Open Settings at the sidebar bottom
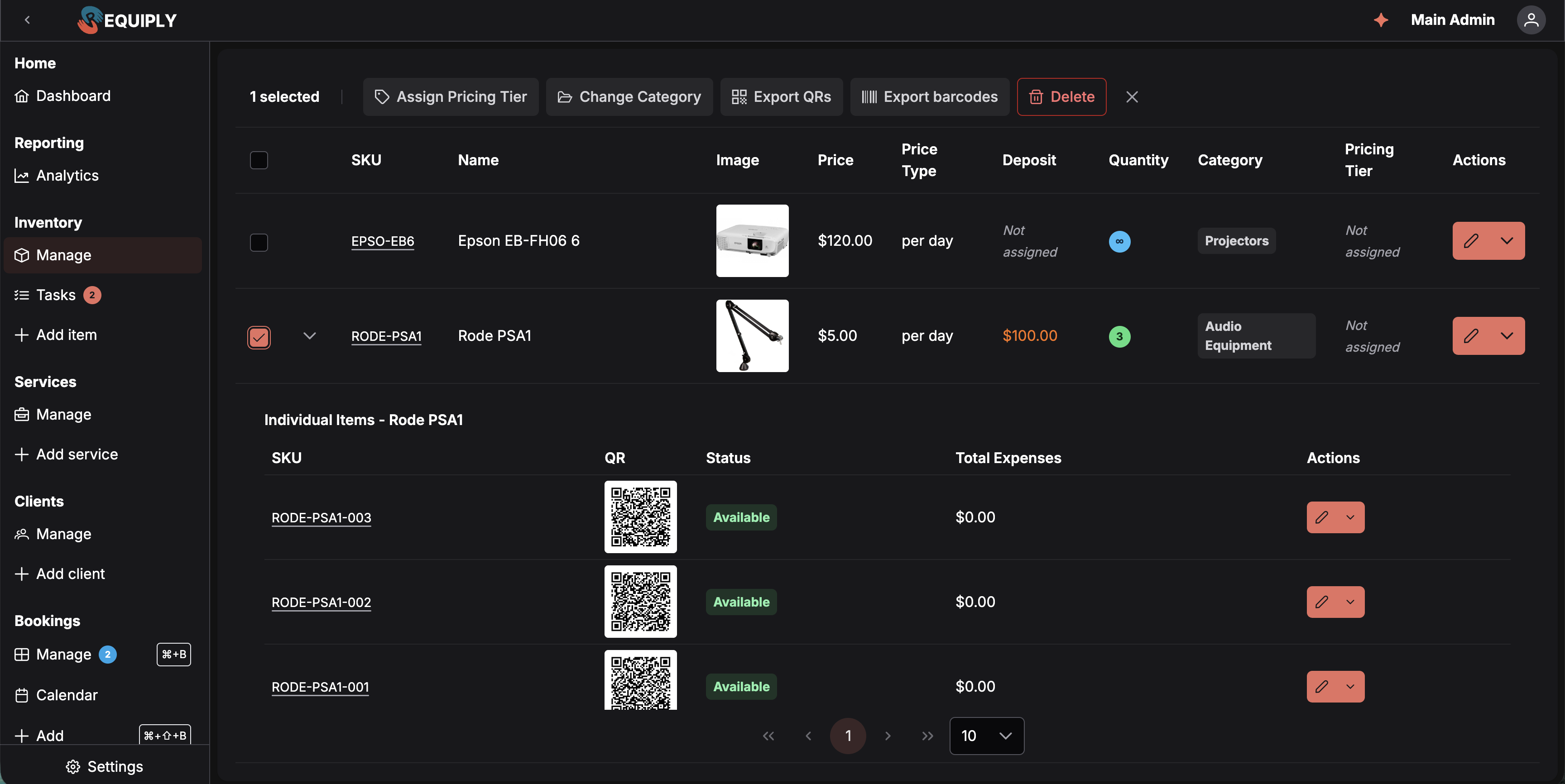Screen dimensions: 1565x784 pos(105,766)
